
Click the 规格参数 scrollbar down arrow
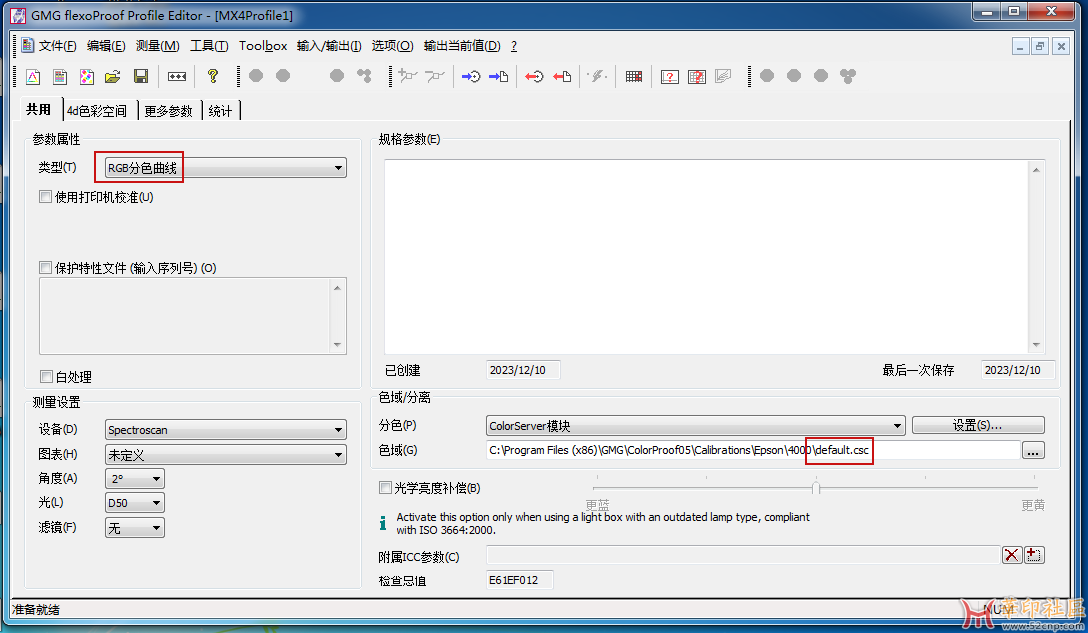tap(1036, 345)
